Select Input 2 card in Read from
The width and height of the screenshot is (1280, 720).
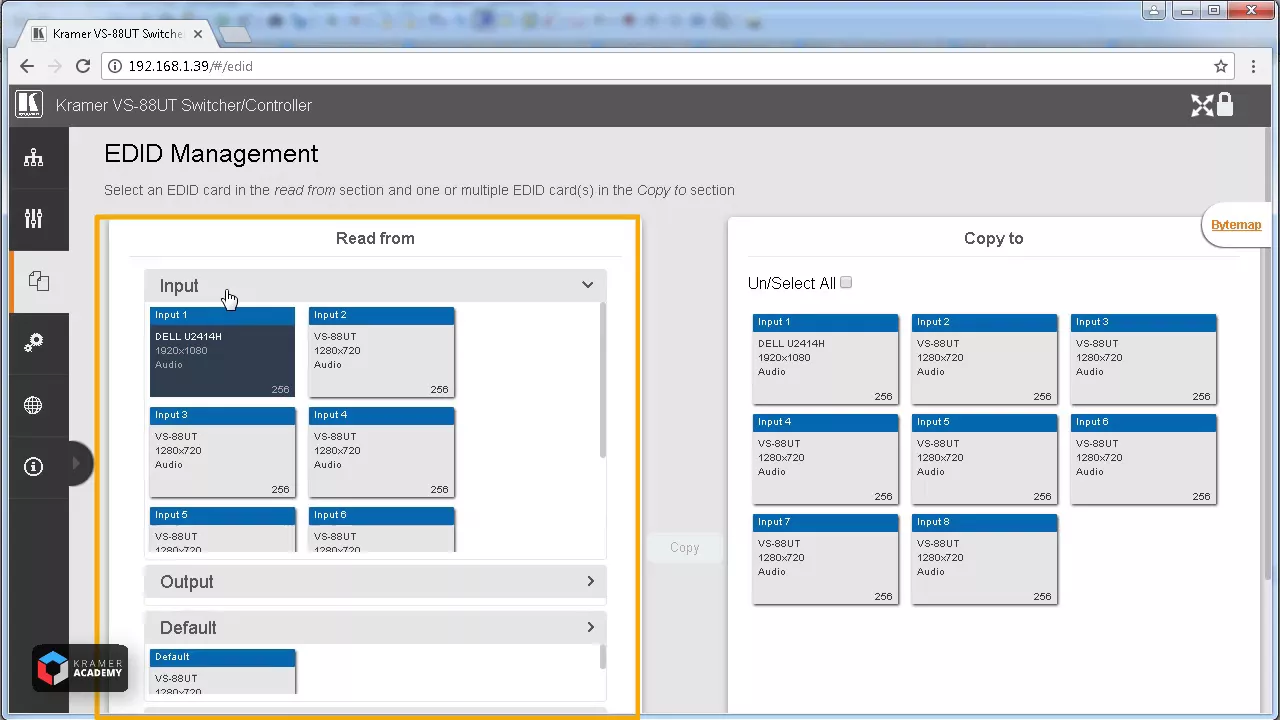tap(381, 352)
